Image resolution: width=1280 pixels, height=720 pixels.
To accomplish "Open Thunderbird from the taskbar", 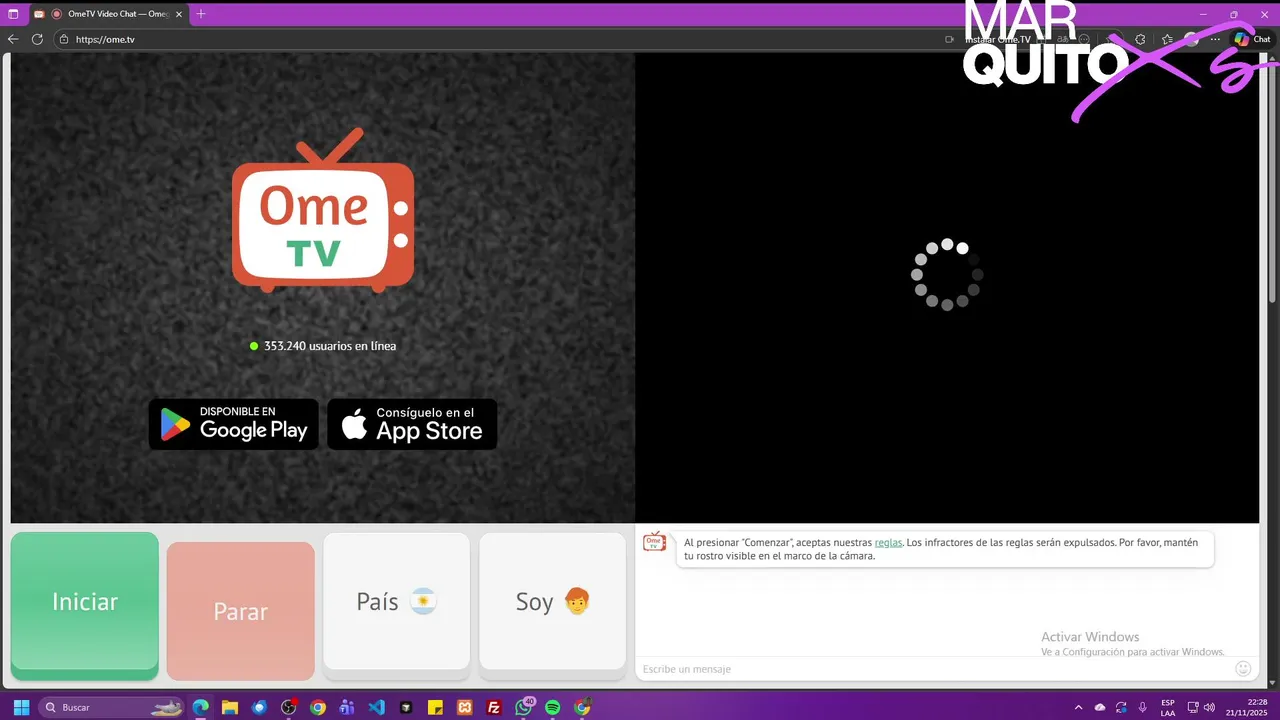I will (x=260, y=707).
